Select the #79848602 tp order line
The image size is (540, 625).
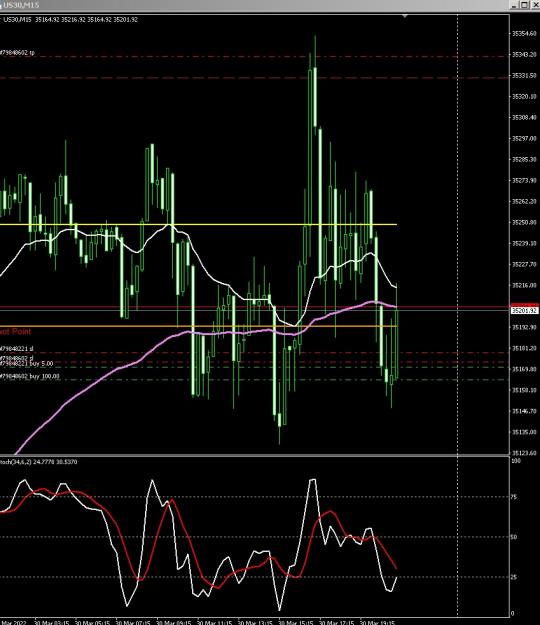(255, 57)
